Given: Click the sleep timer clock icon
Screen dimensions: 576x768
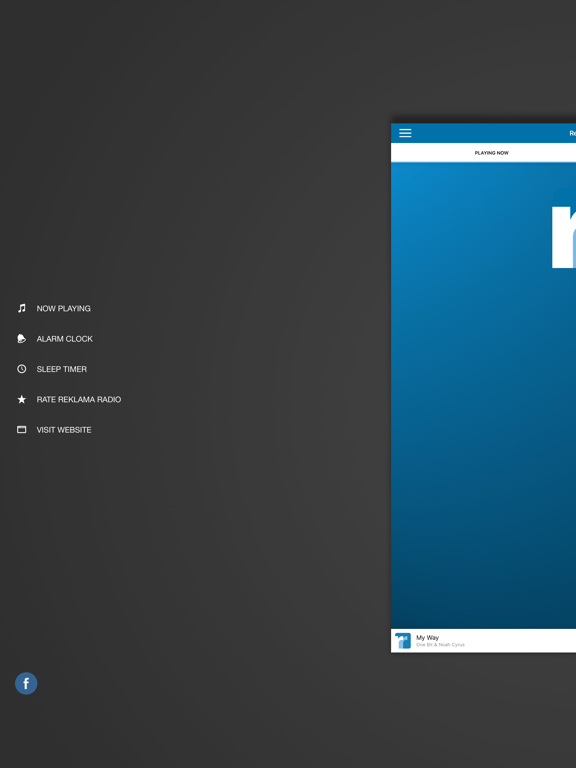Looking at the screenshot, I should click(x=22, y=369).
